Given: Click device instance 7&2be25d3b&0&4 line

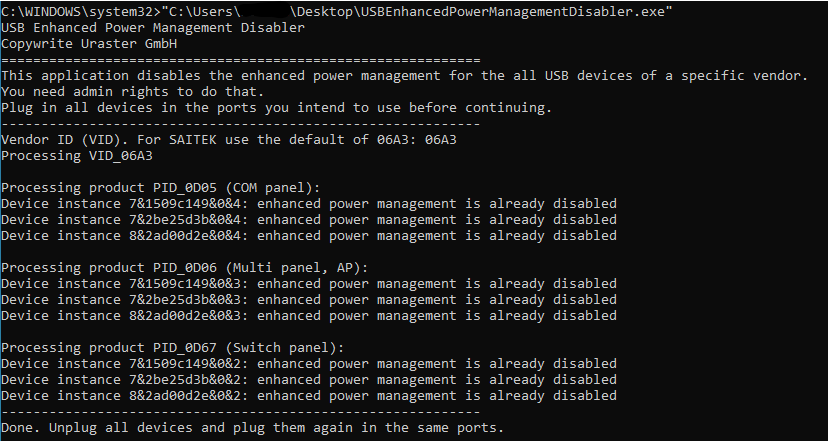Looking at the screenshot, I should click(x=309, y=219).
